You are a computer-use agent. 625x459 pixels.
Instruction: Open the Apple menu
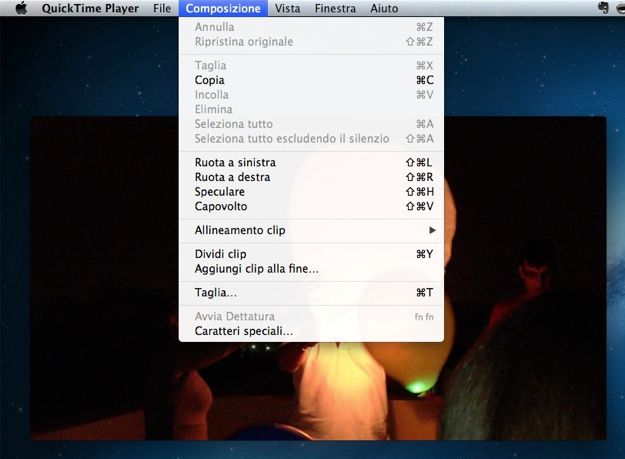pos(21,8)
